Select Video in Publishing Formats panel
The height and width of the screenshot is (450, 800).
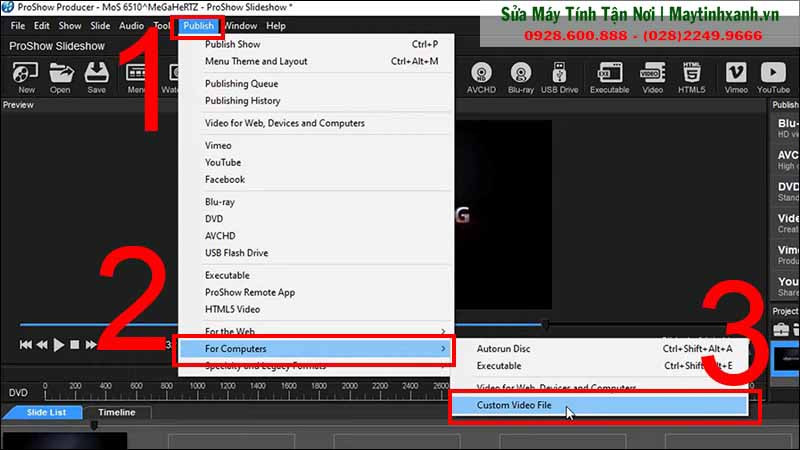(x=786, y=223)
